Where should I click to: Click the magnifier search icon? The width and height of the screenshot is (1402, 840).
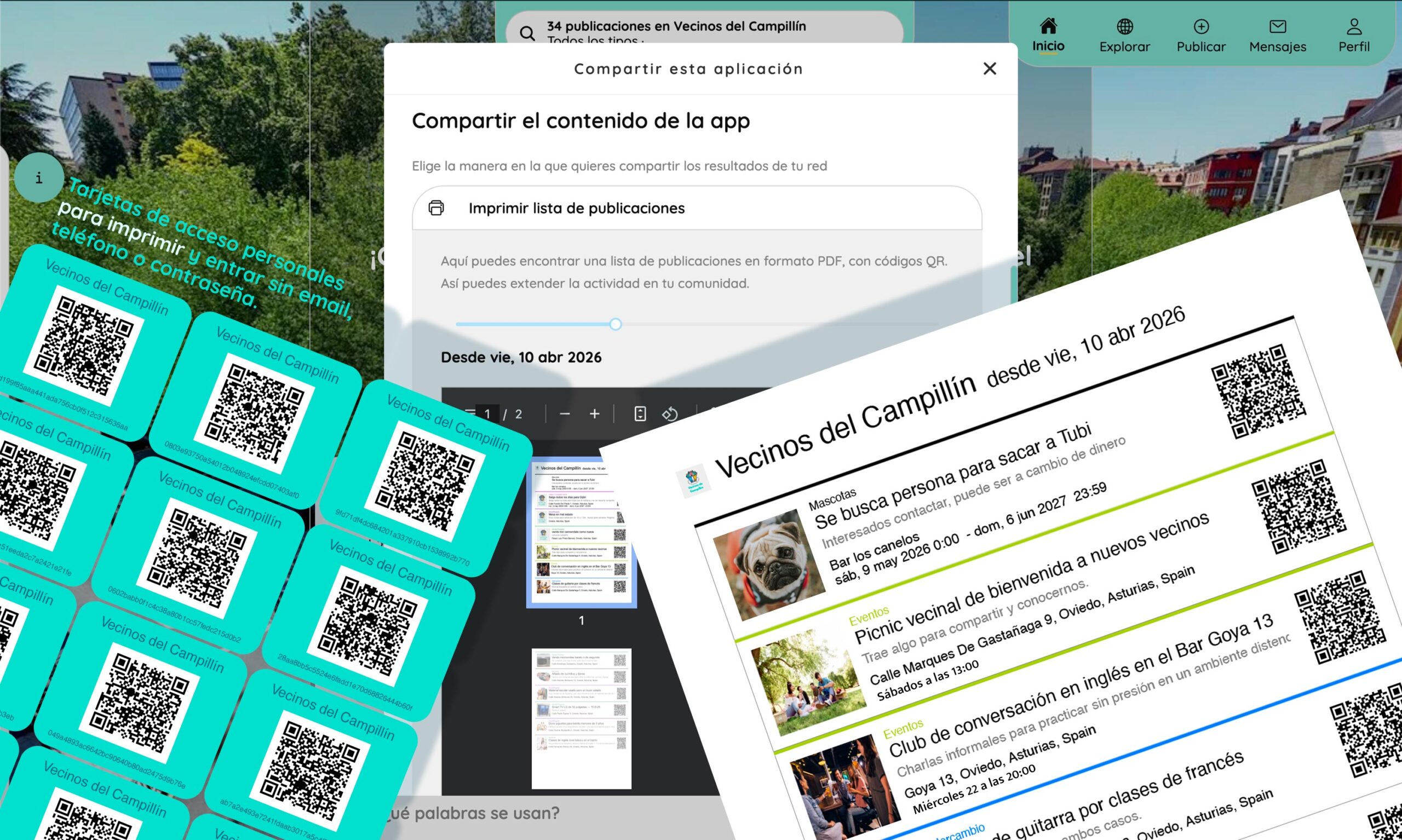pos(527,33)
